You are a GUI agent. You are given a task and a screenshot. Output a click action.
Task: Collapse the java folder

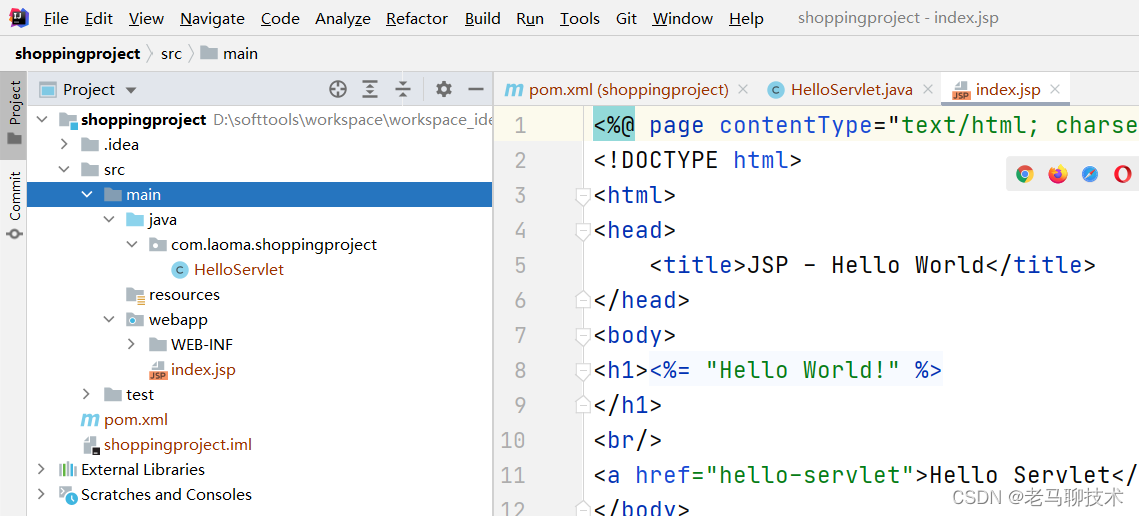tap(109, 219)
